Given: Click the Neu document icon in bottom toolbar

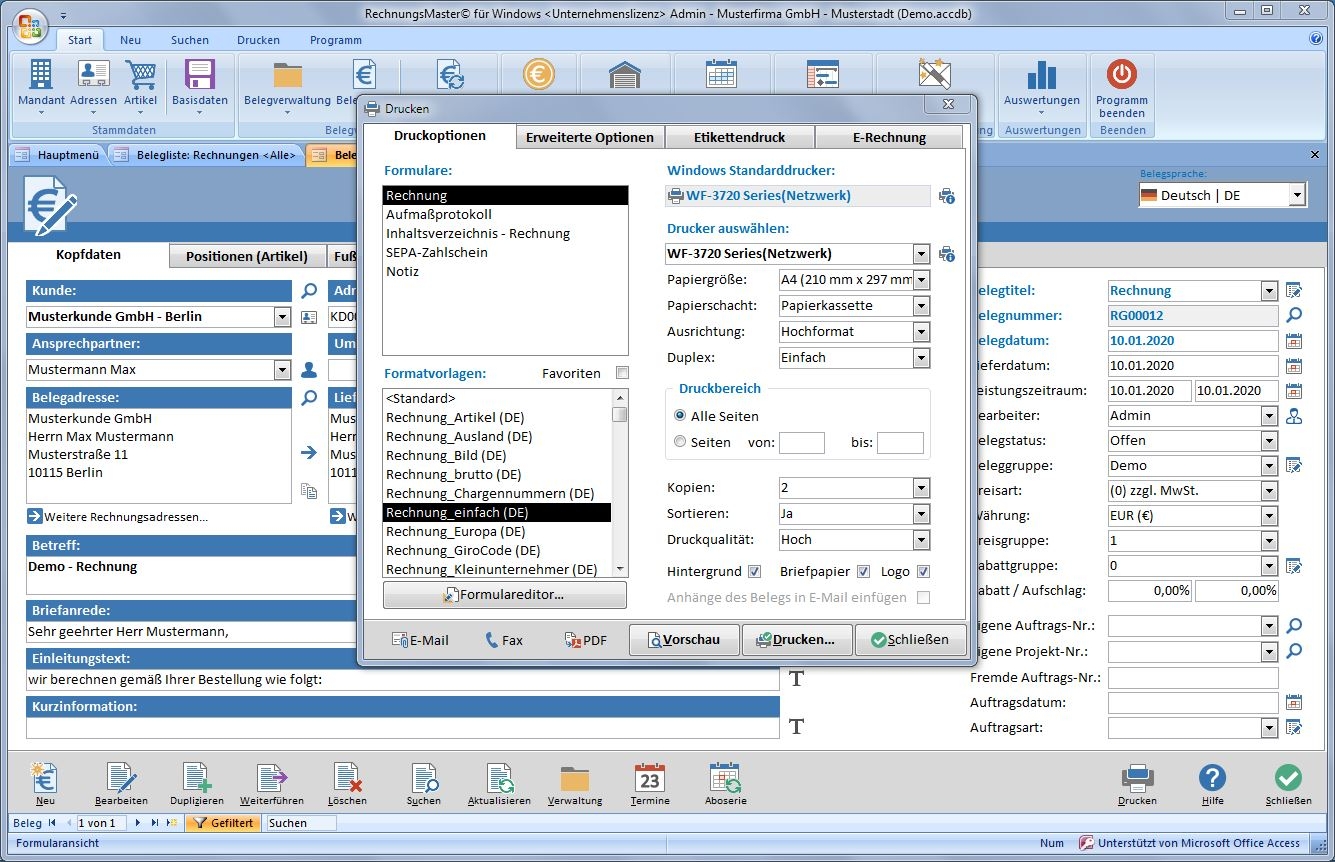Looking at the screenshot, I should pos(45,778).
